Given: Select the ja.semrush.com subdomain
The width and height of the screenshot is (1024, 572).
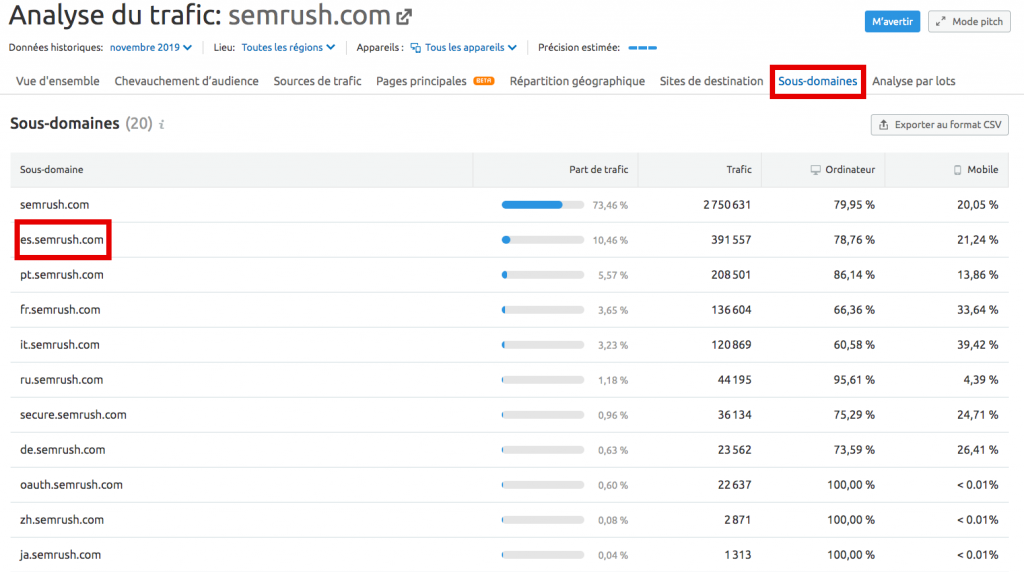Looking at the screenshot, I should (60, 555).
